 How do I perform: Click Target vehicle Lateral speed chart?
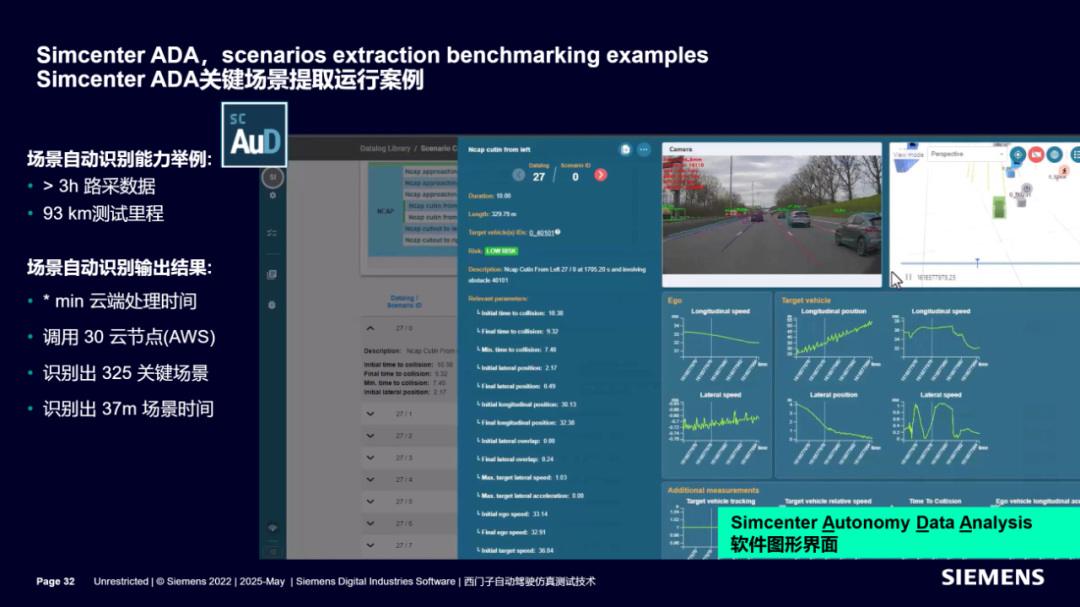[x=940, y=428]
